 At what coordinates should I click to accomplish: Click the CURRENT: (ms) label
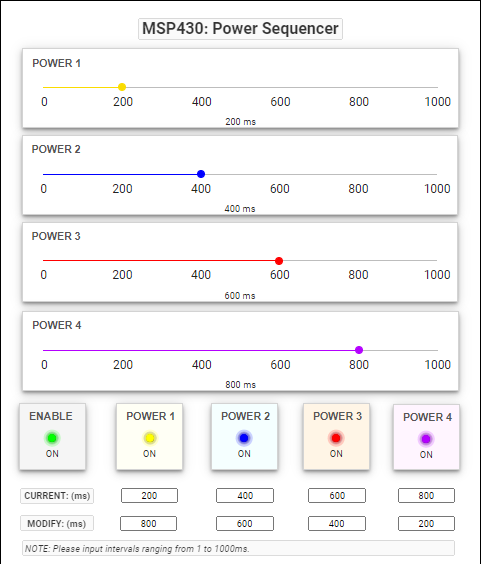(x=57, y=496)
